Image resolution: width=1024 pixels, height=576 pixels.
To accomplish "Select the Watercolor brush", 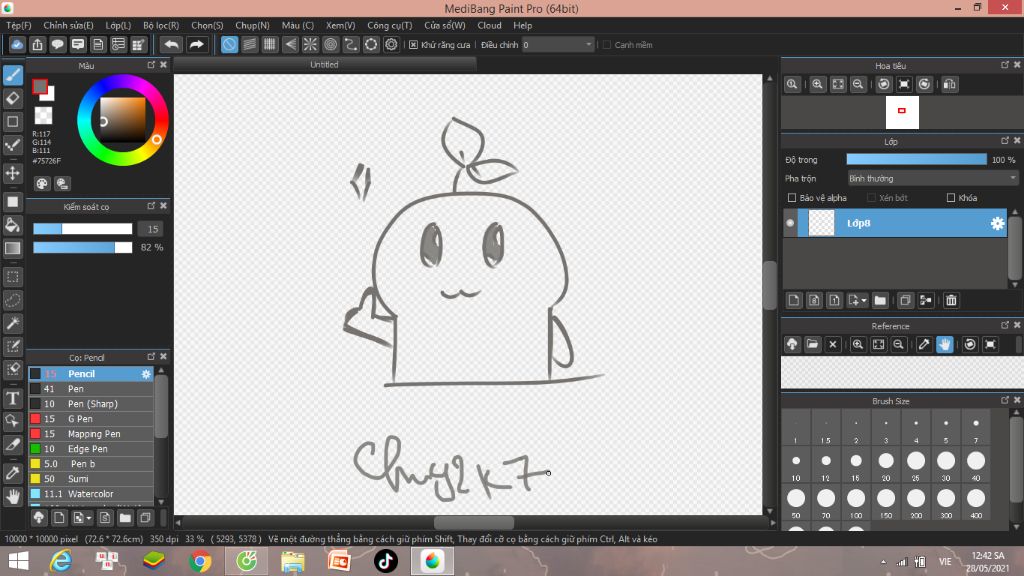I will (x=91, y=494).
